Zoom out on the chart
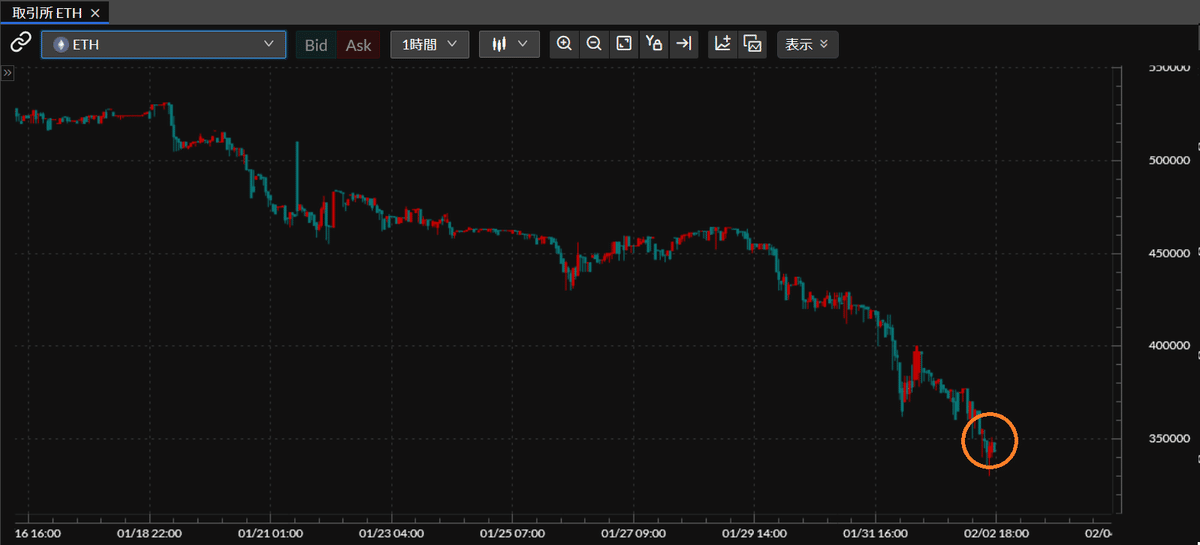This screenshot has height=545, width=1200. [594, 44]
